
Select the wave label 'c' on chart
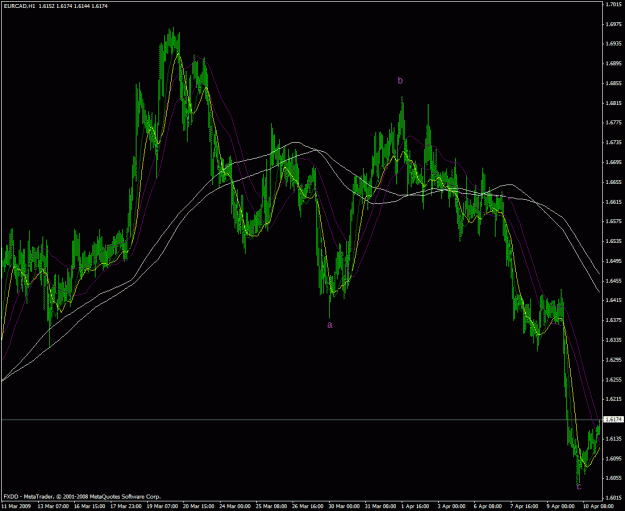click(579, 487)
